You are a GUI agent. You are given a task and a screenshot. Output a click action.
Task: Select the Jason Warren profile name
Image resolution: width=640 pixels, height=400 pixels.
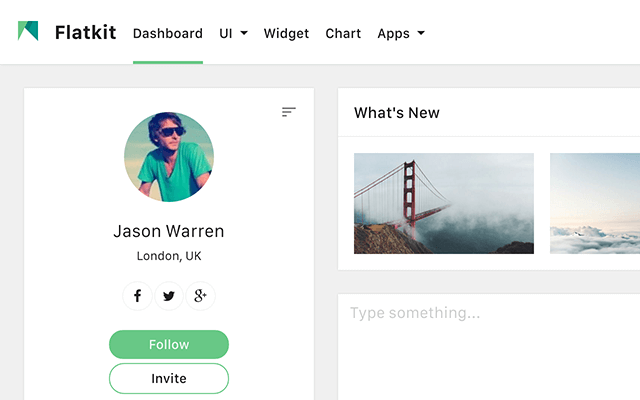pyautogui.click(x=169, y=231)
